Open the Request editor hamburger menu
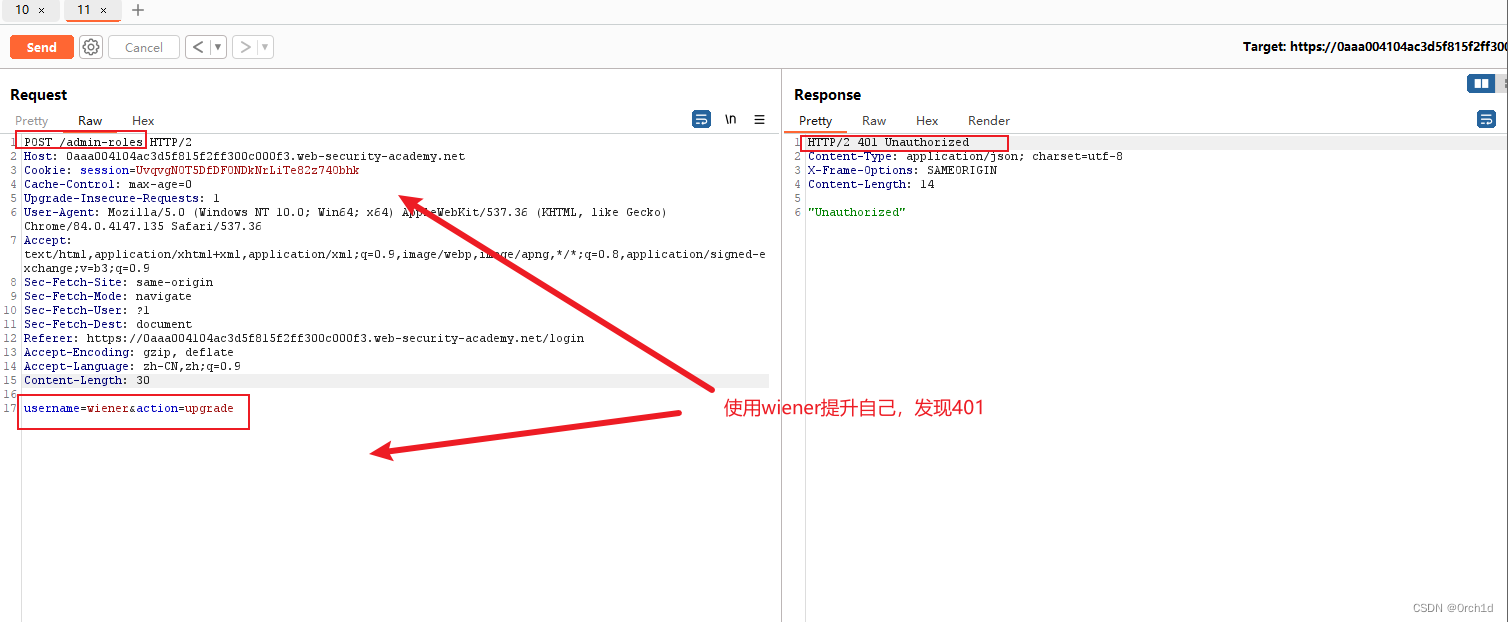Image resolution: width=1508 pixels, height=622 pixels. [759, 119]
